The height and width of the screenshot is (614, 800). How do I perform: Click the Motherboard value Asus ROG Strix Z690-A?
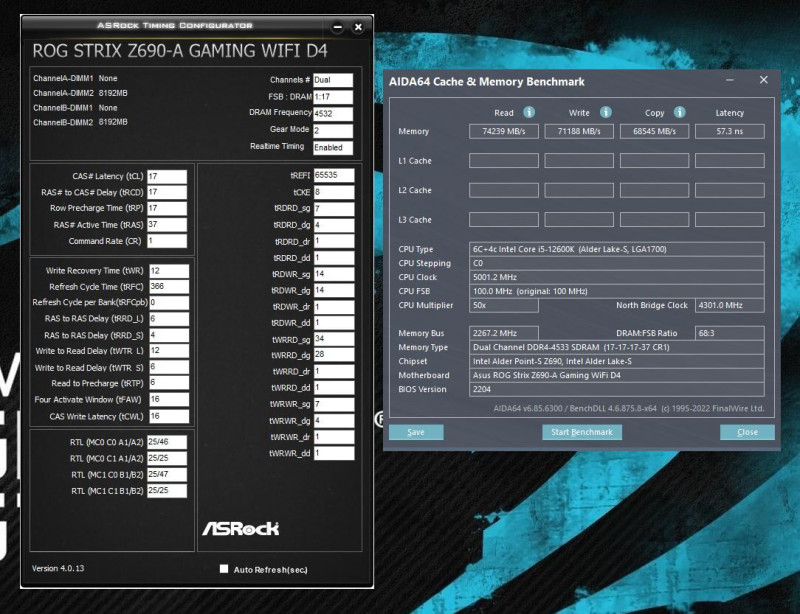coord(616,375)
